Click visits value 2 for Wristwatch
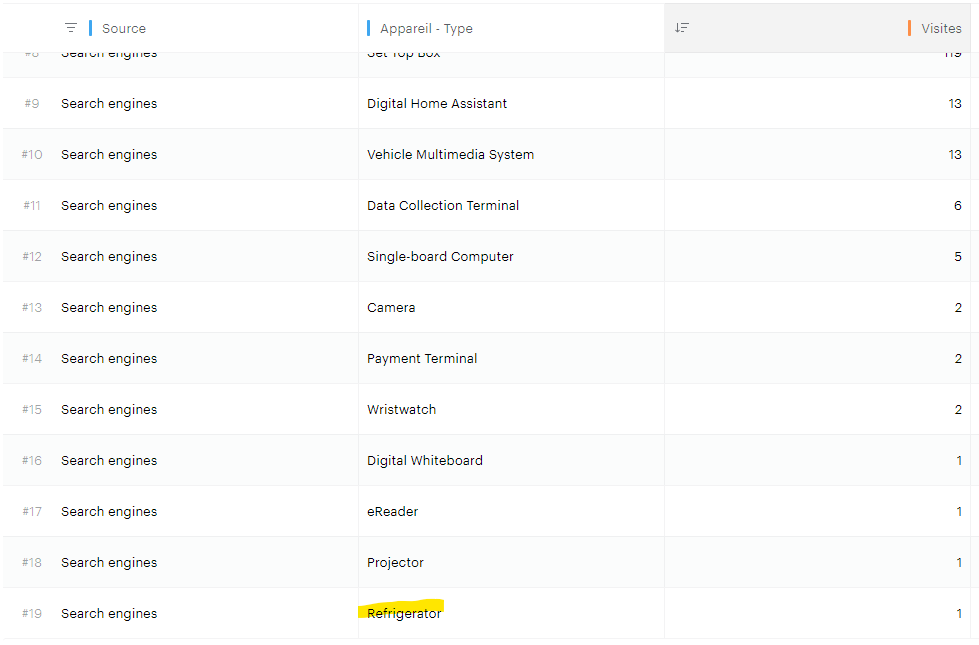This screenshot has height=645, width=979. point(958,410)
